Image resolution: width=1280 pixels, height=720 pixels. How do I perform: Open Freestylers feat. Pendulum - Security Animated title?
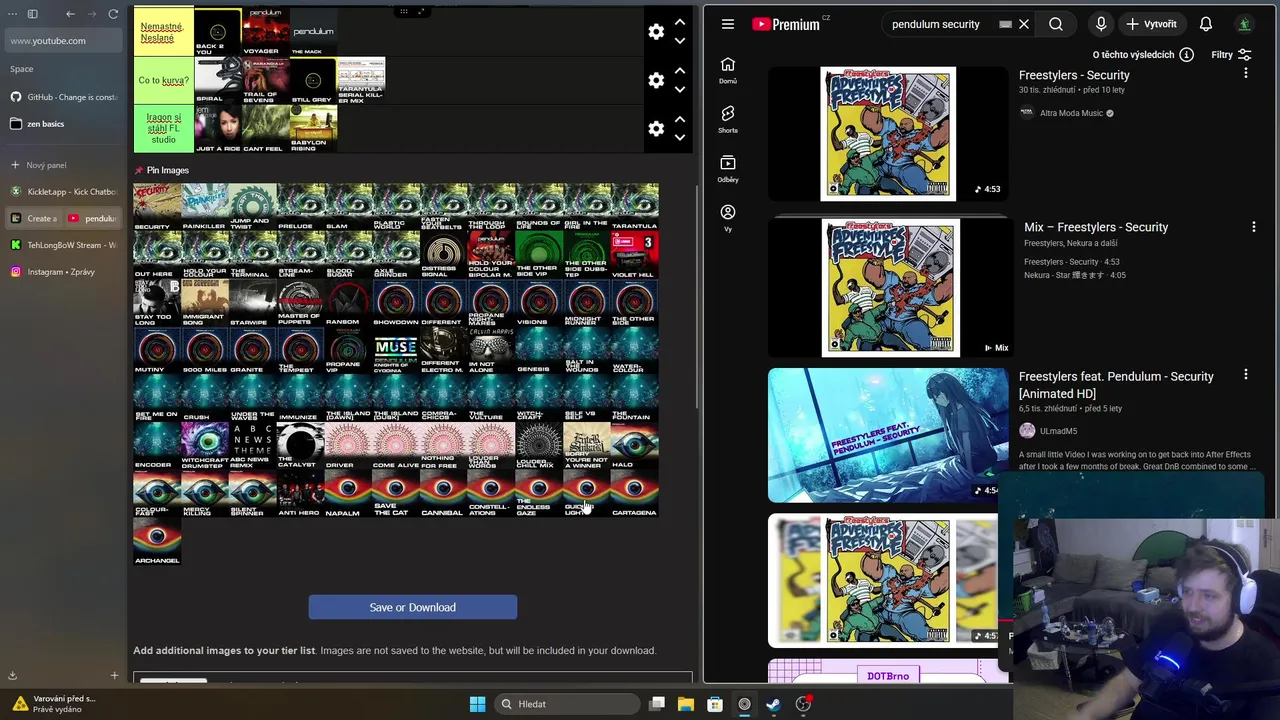coord(1116,385)
